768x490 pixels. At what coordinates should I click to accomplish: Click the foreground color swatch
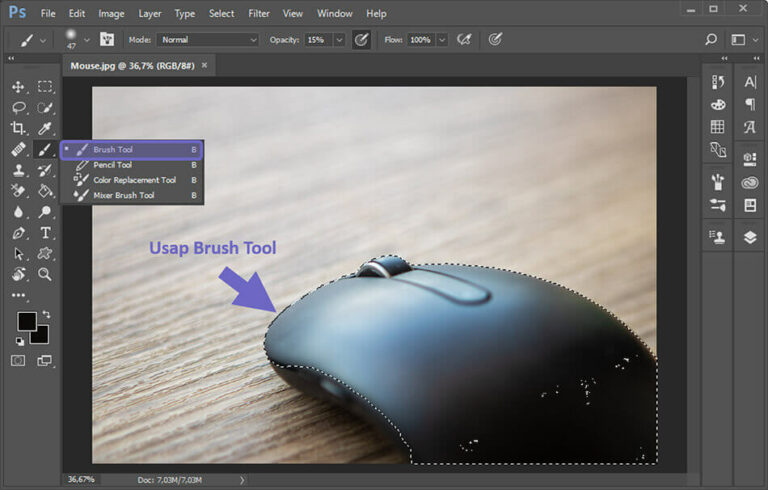coord(26,321)
